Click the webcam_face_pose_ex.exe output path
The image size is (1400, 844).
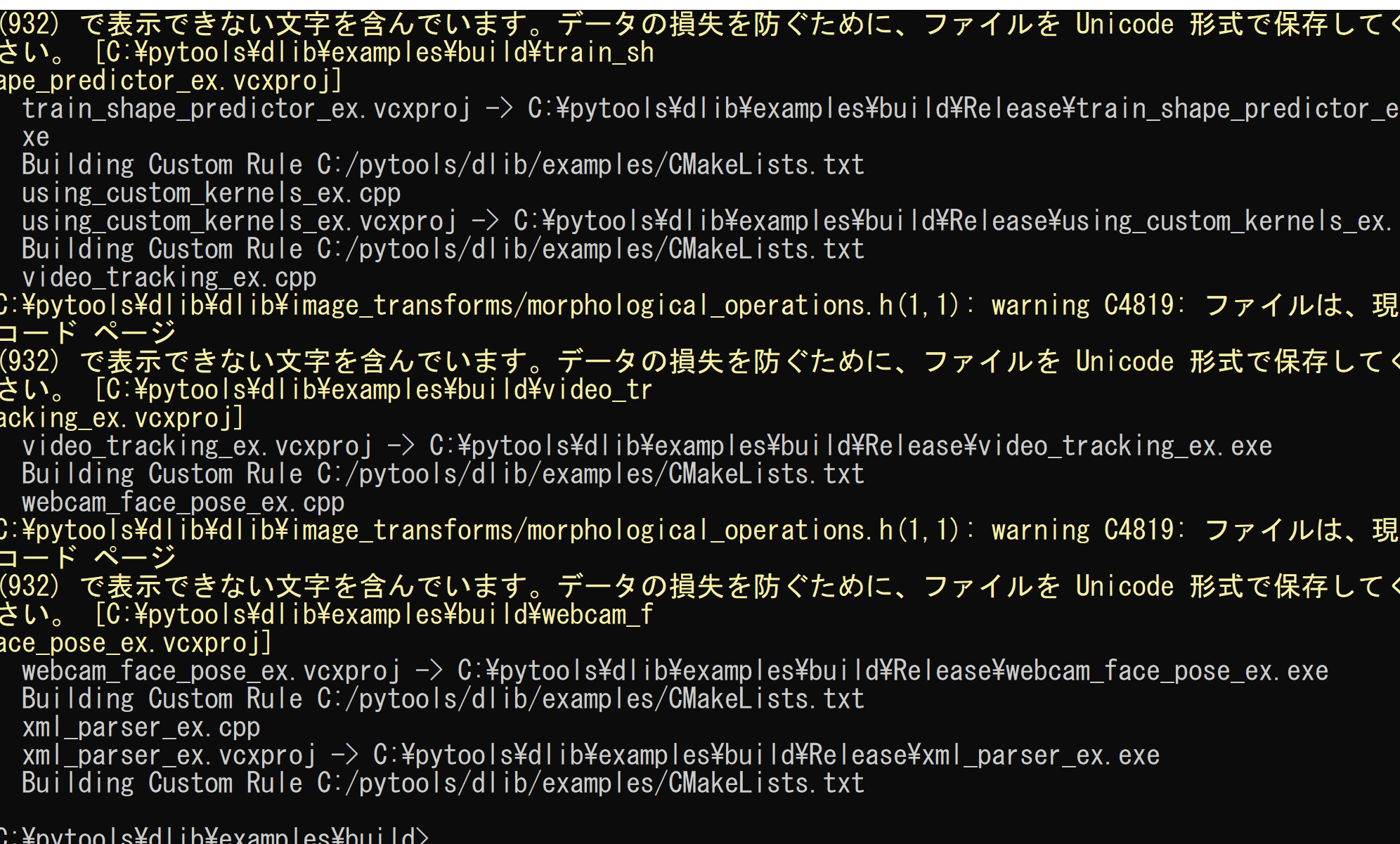coord(893,671)
